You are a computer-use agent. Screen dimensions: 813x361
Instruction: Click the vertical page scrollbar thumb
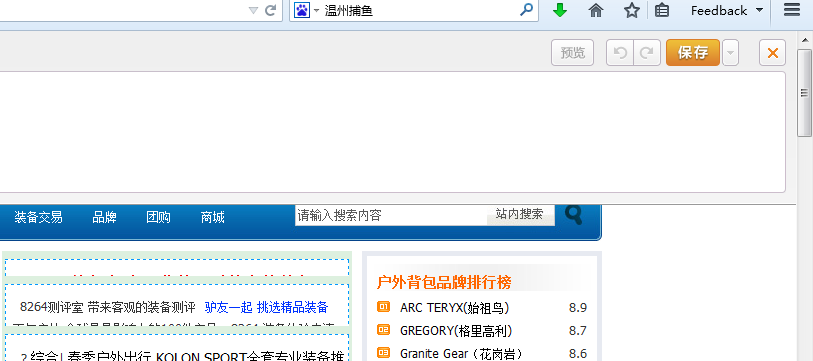click(x=805, y=93)
